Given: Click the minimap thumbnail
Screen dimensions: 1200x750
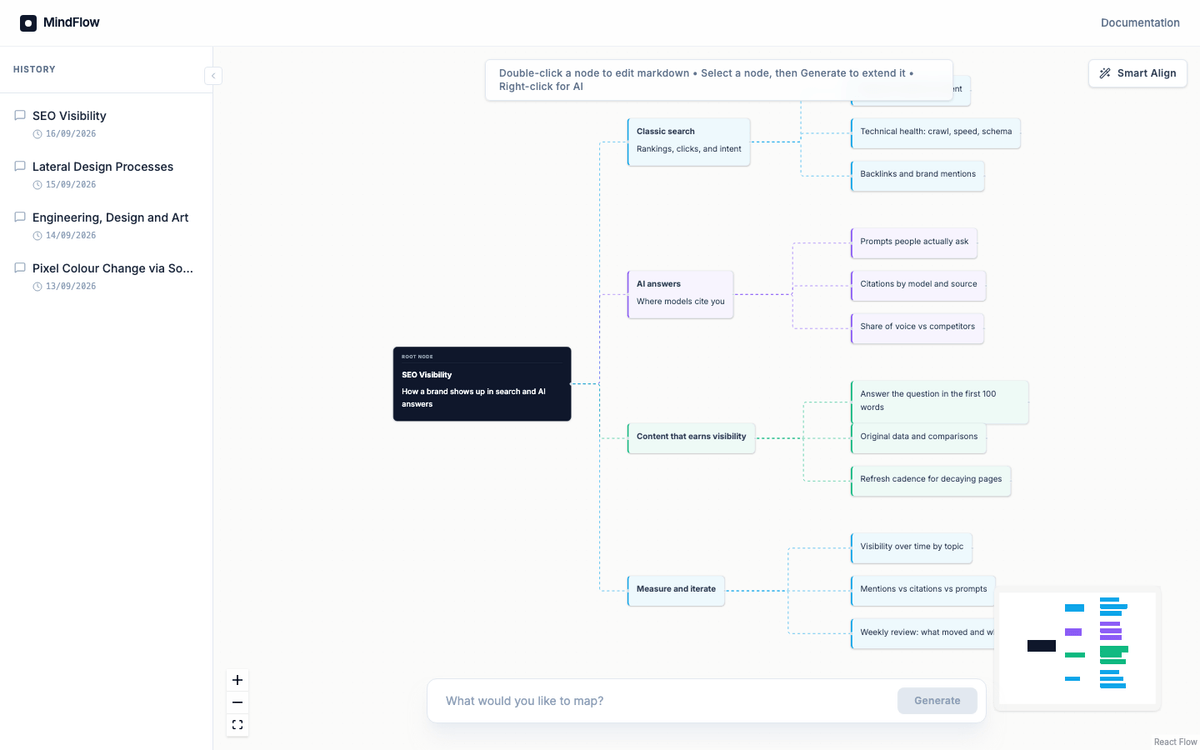Looking at the screenshot, I should tap(1077, 648).
